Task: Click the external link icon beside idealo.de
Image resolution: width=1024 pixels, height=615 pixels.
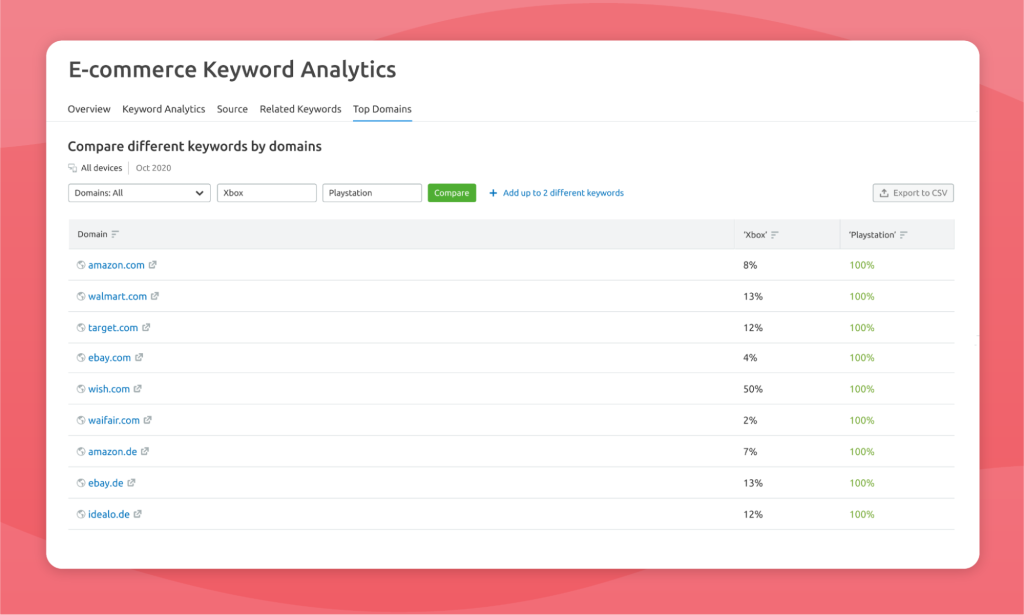Action: pos(140,514)
